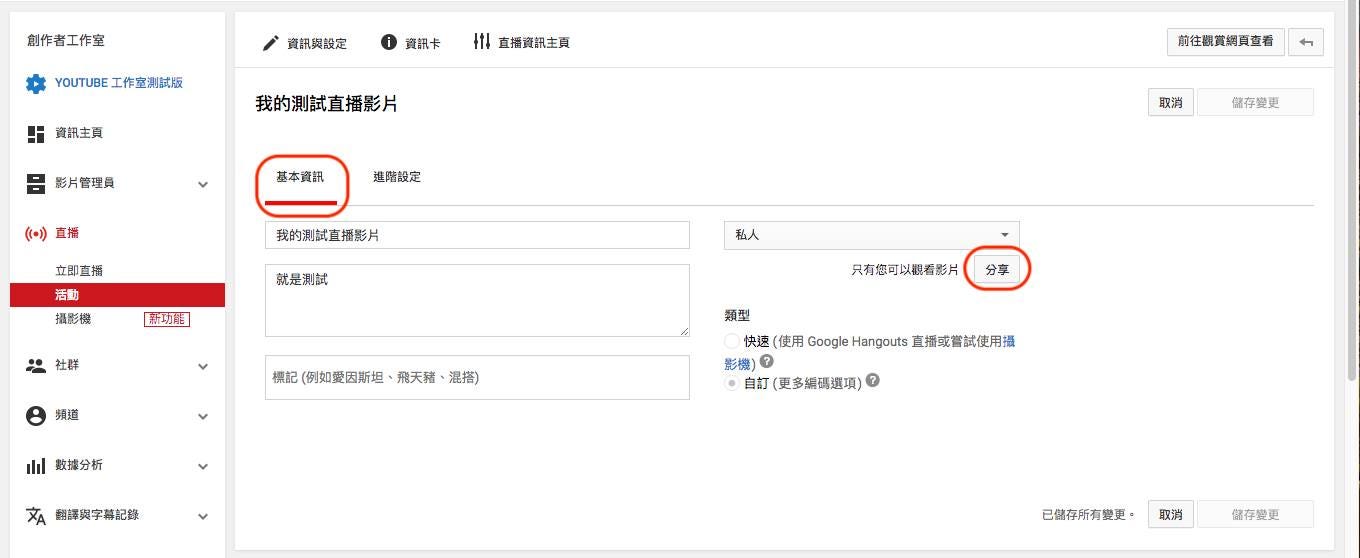The height and width of the screenshot is (558, 1360).
Task: Click the help icon after 自訂 option
Action: coord(873,381)
